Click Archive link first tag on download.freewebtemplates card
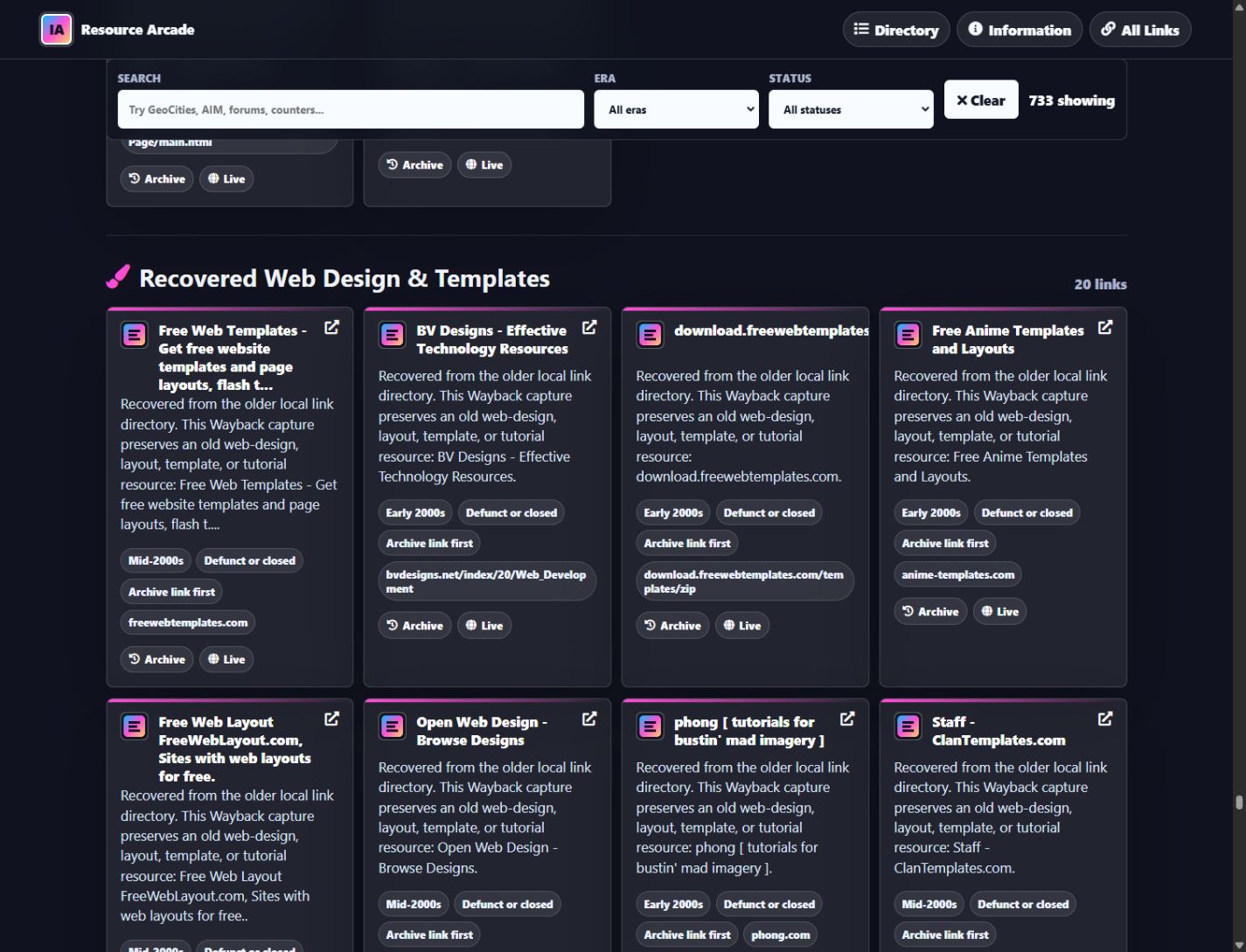 click(687, 543)
